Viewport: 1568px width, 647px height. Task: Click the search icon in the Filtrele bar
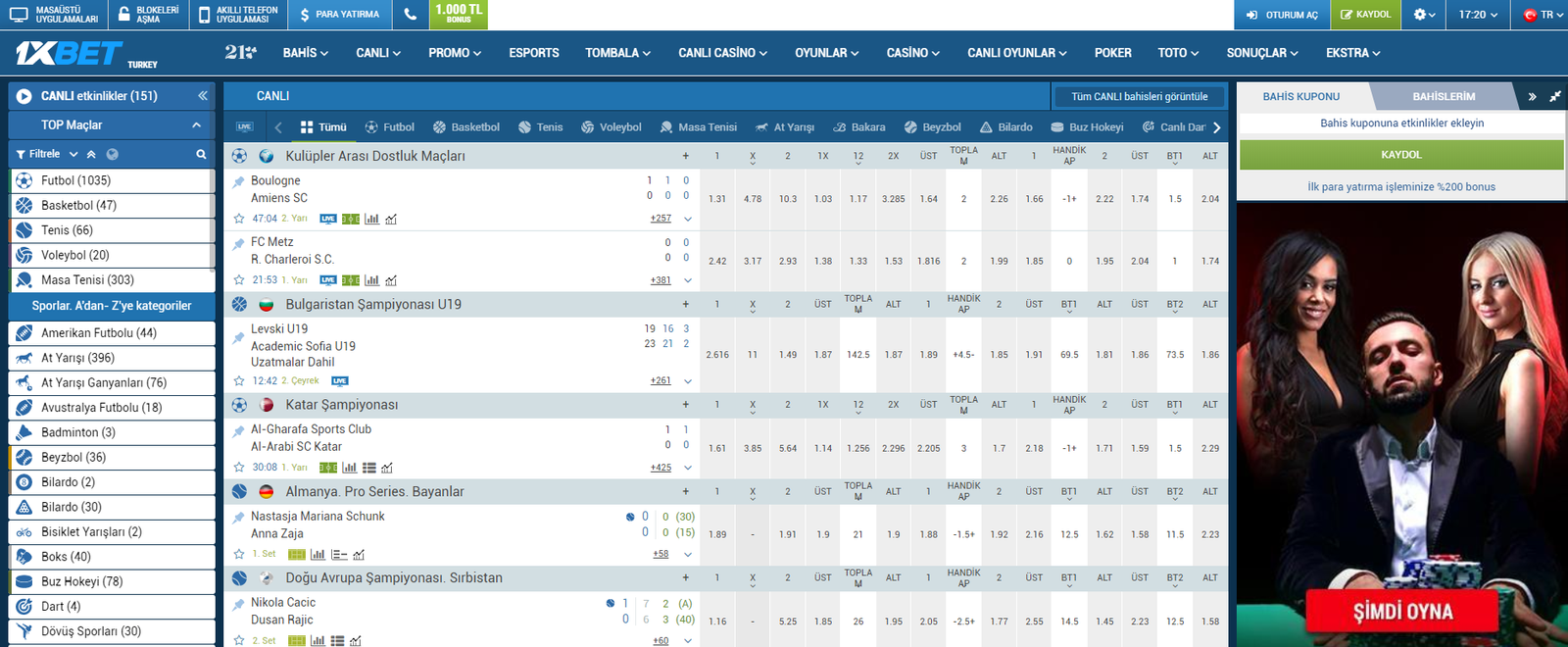click(201, 154)
